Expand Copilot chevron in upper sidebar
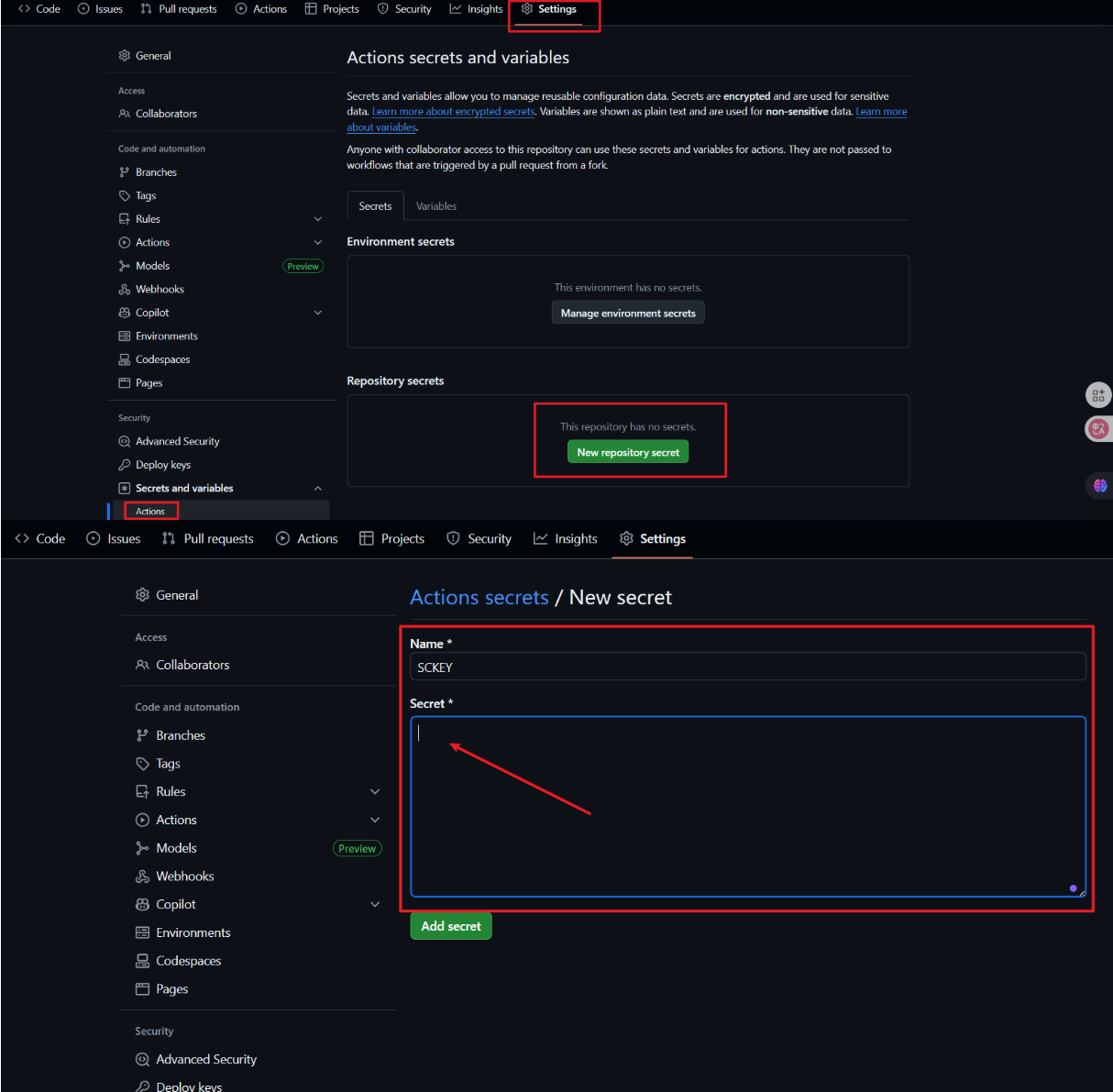 (x=318, y=313)
